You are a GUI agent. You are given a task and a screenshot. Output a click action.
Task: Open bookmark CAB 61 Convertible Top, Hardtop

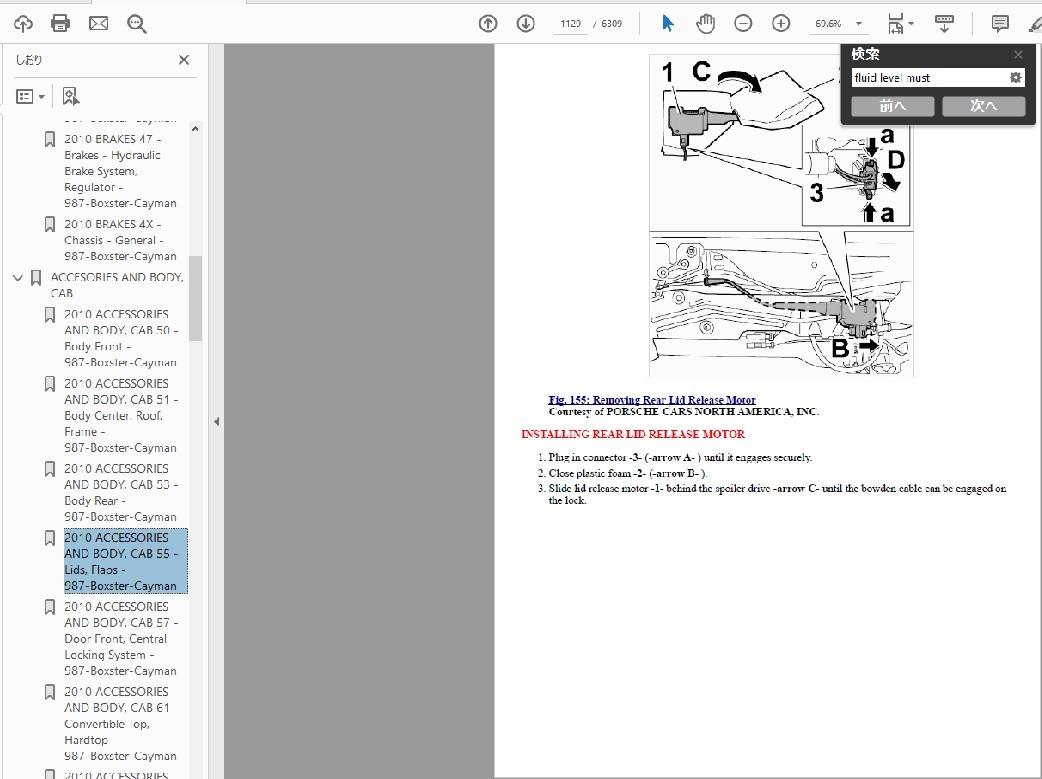[x=120, y=724]
